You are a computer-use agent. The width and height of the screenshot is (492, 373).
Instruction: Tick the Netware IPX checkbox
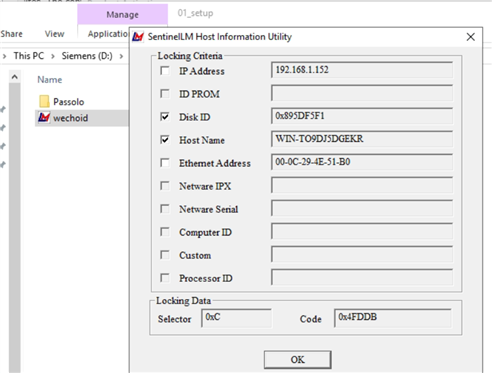coord(165,186)
